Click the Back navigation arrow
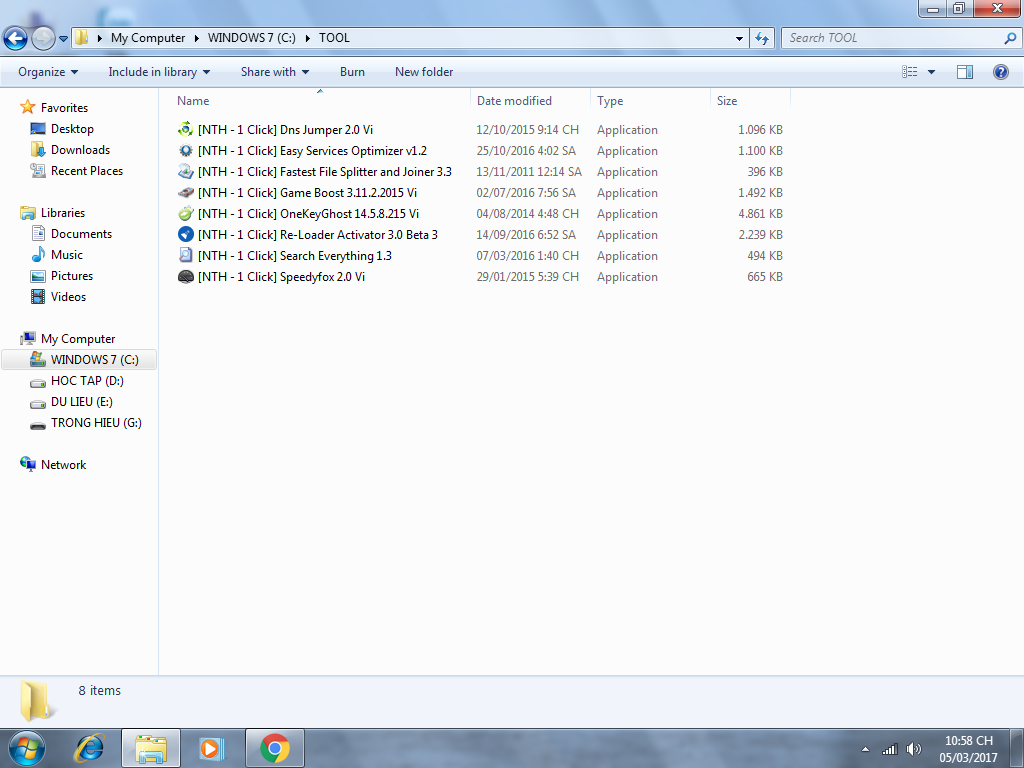This screenshot has height=768, width=1024. (15, 39)
